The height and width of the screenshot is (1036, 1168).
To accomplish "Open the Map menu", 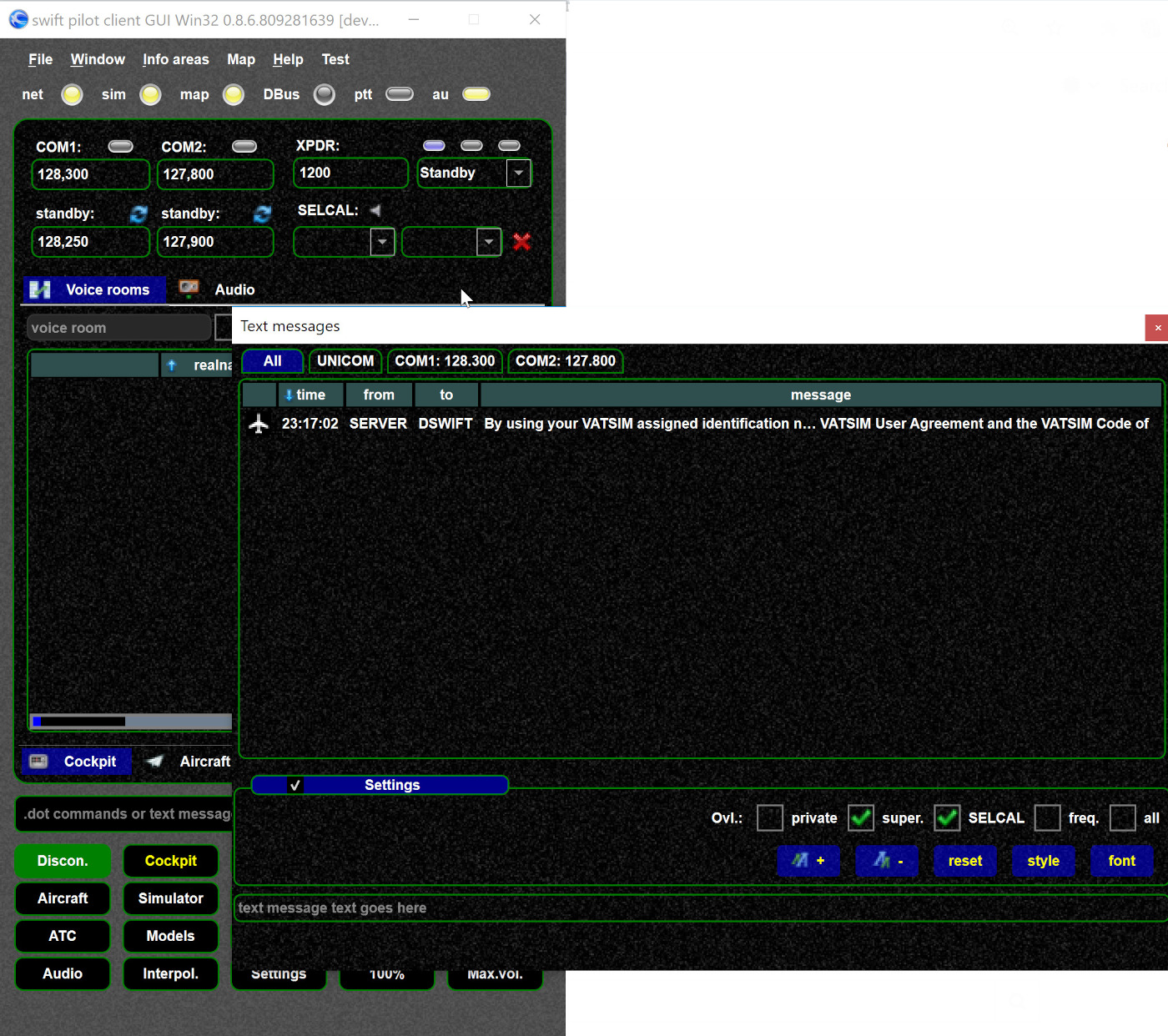I will [241, 59].
